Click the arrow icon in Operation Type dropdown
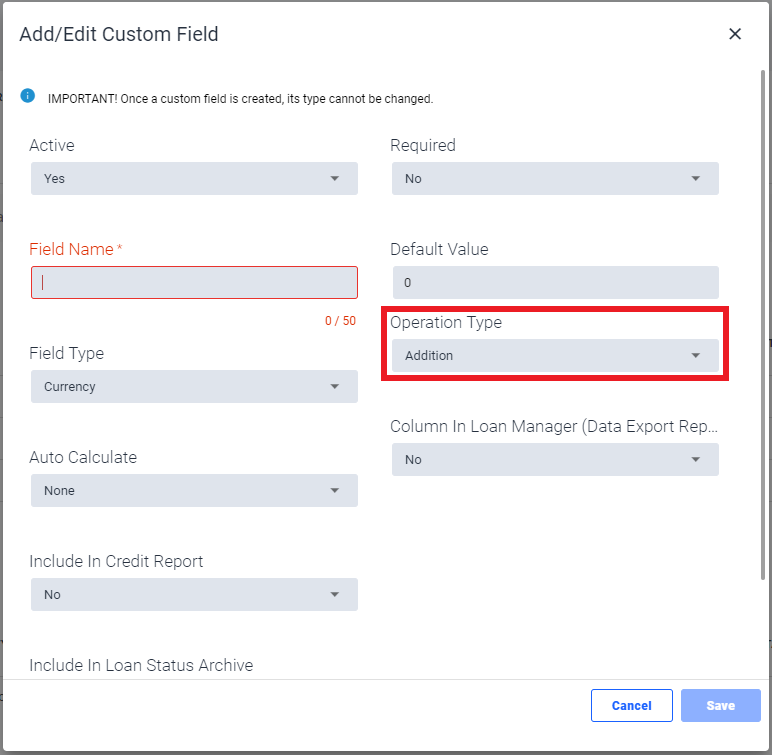This screenshot has width=772, height=755. click(x=695, y=355)
